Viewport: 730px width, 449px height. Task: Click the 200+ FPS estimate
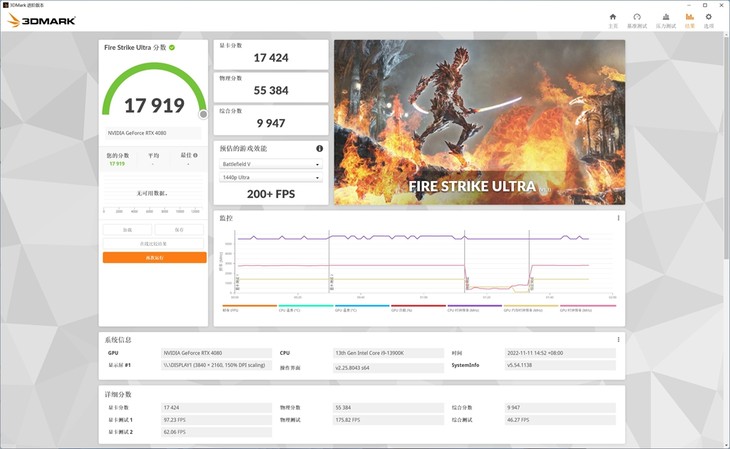click(x=271, y=194)
